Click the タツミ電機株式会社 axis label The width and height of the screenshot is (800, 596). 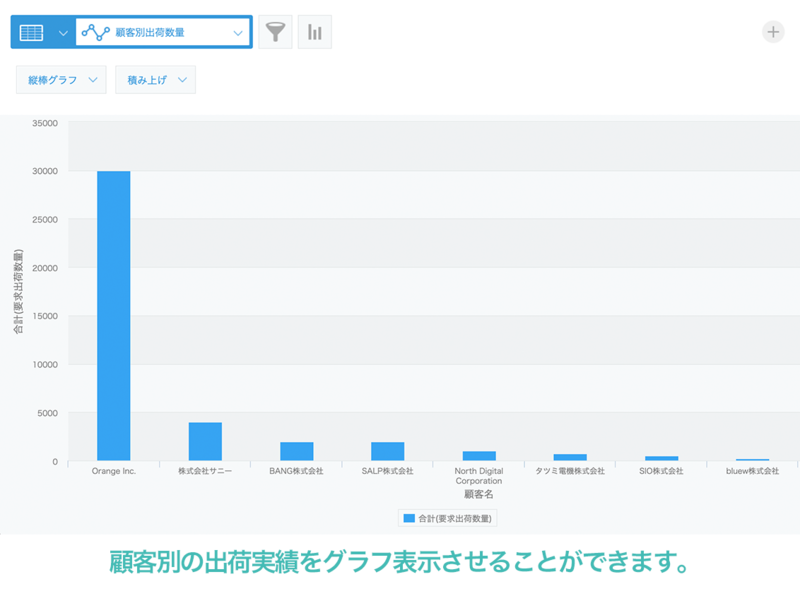click(x=570, y=471)
